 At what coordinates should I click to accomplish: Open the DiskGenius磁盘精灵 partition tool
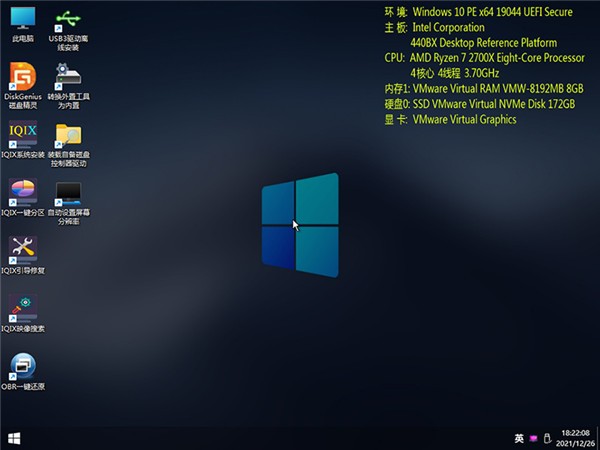(x=22, y=76)
